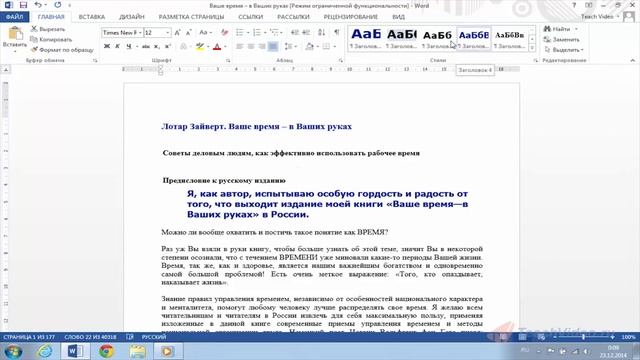This screenshot has height=360, width=640.
Task: Apply Заголовок 4 style in gallery
Action: [473, 38]
